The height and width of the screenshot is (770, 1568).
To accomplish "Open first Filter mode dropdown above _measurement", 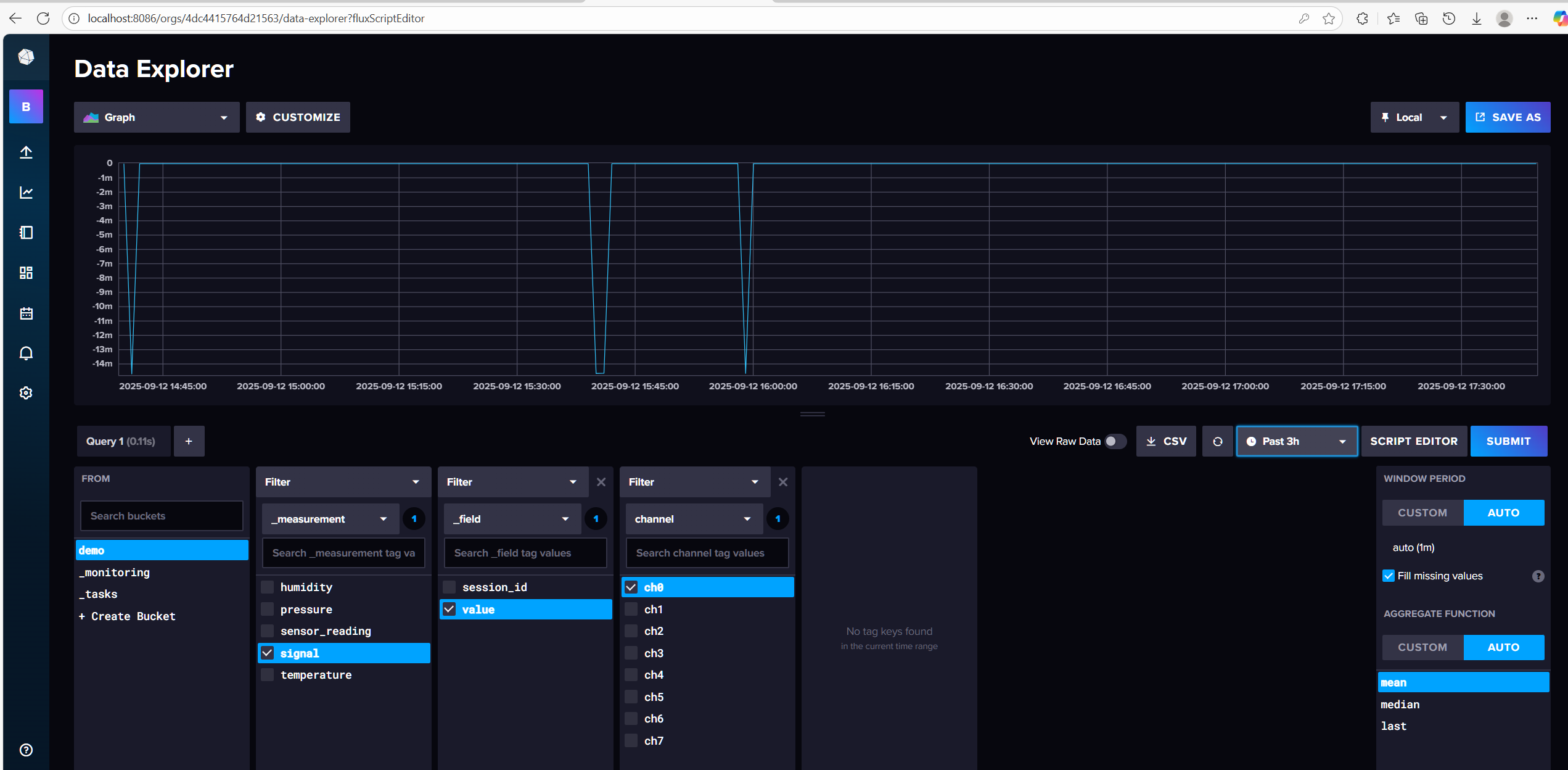I will [343, 482].
